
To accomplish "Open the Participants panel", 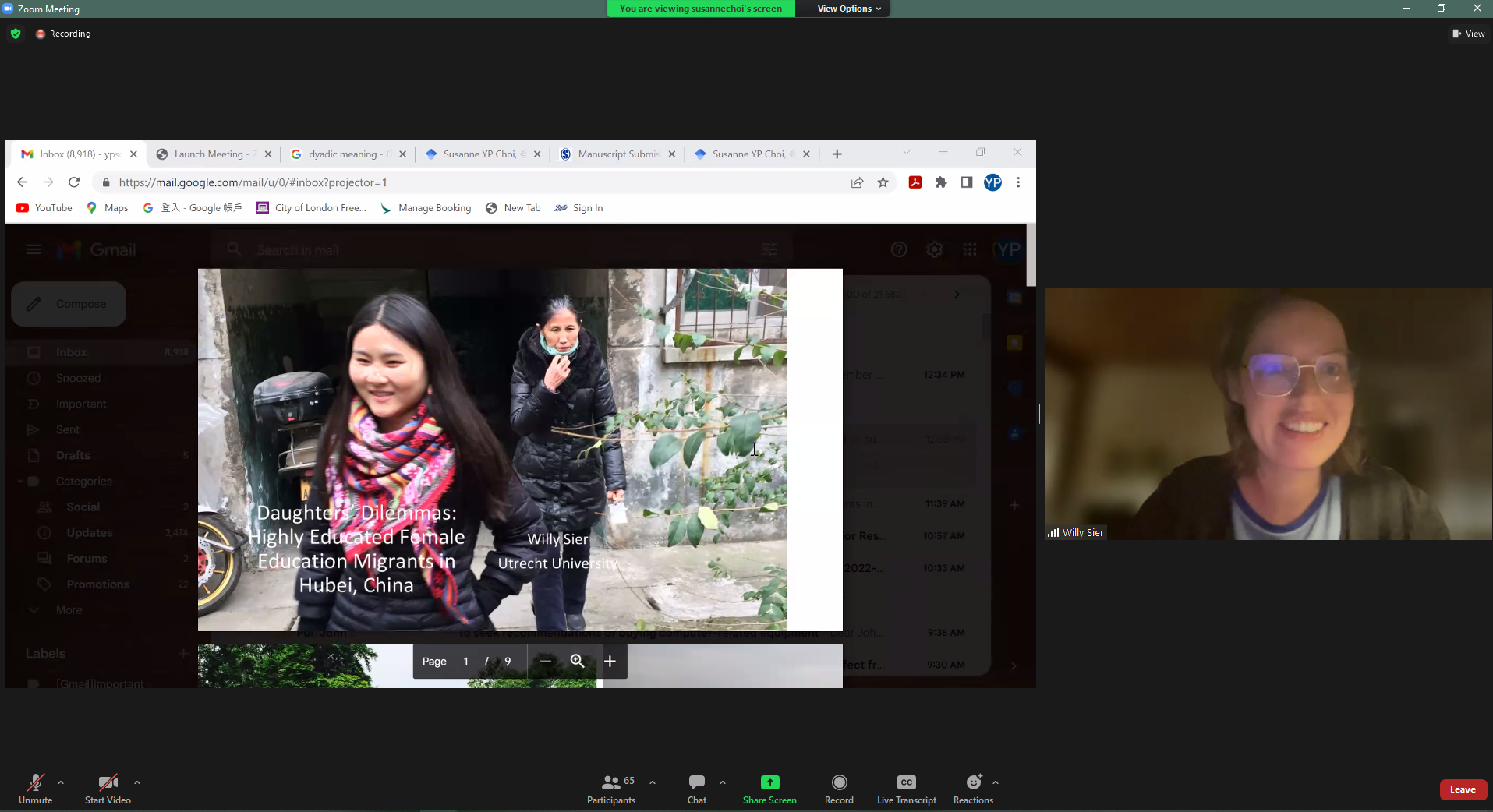I will coord(612,789).
